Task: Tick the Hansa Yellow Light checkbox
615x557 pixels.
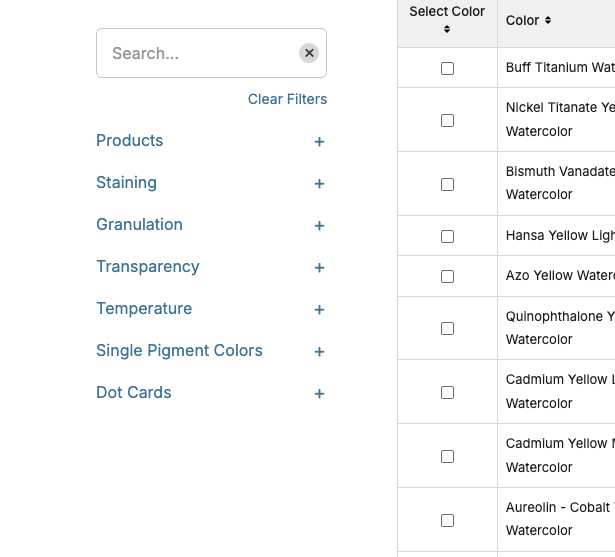Action: [447, 236]
